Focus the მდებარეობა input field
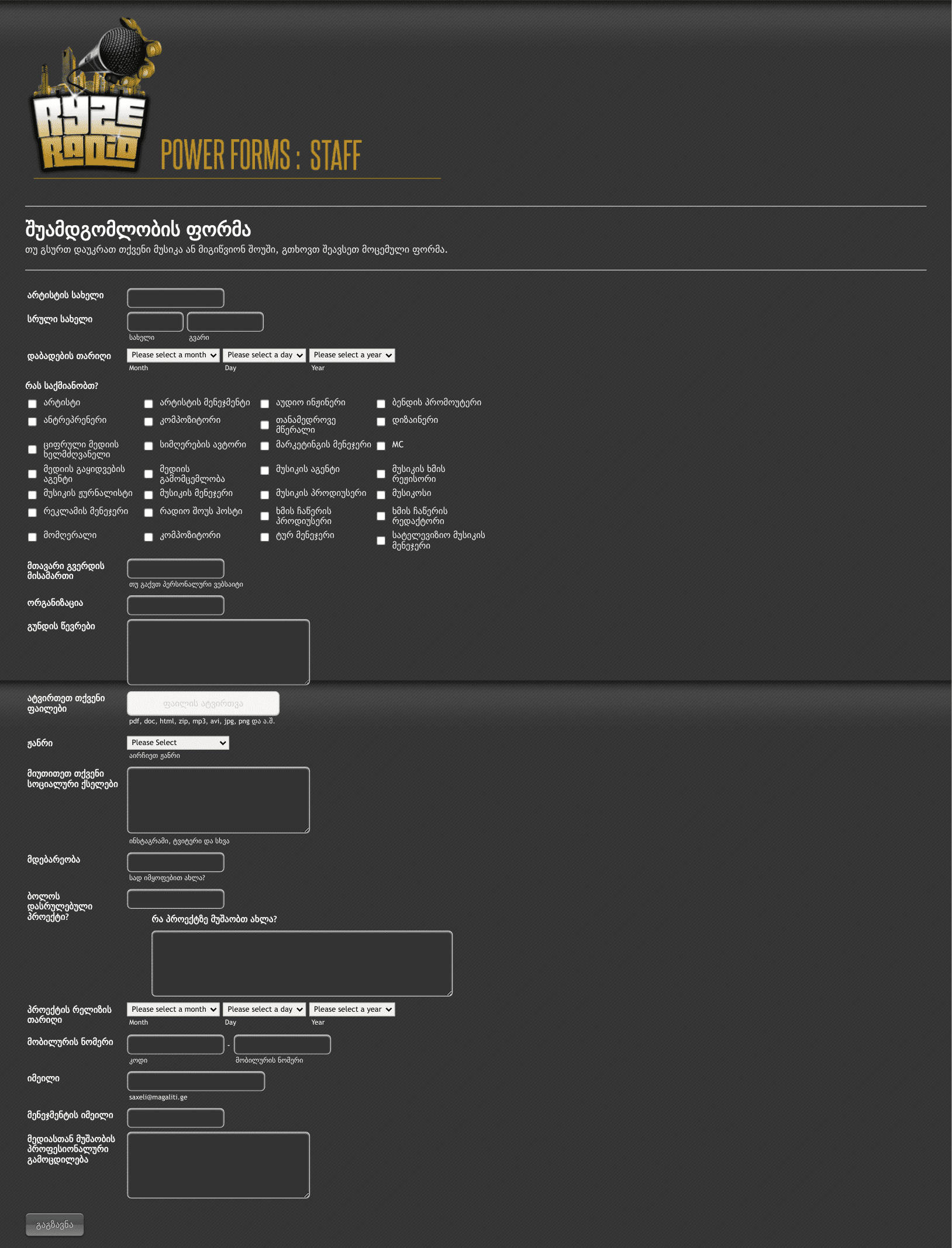952x1248 pixels. 175,862
